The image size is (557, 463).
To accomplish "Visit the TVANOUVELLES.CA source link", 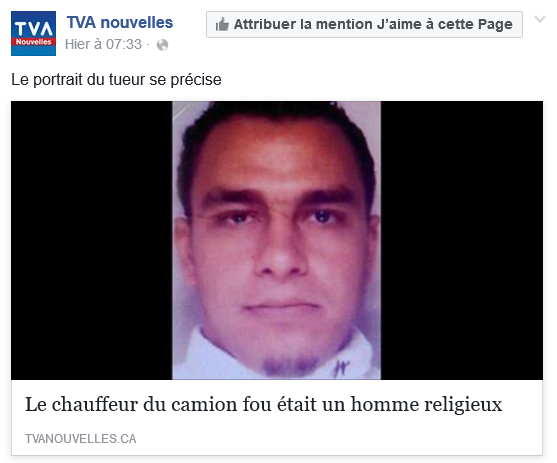I will click(x=81, y=438).
